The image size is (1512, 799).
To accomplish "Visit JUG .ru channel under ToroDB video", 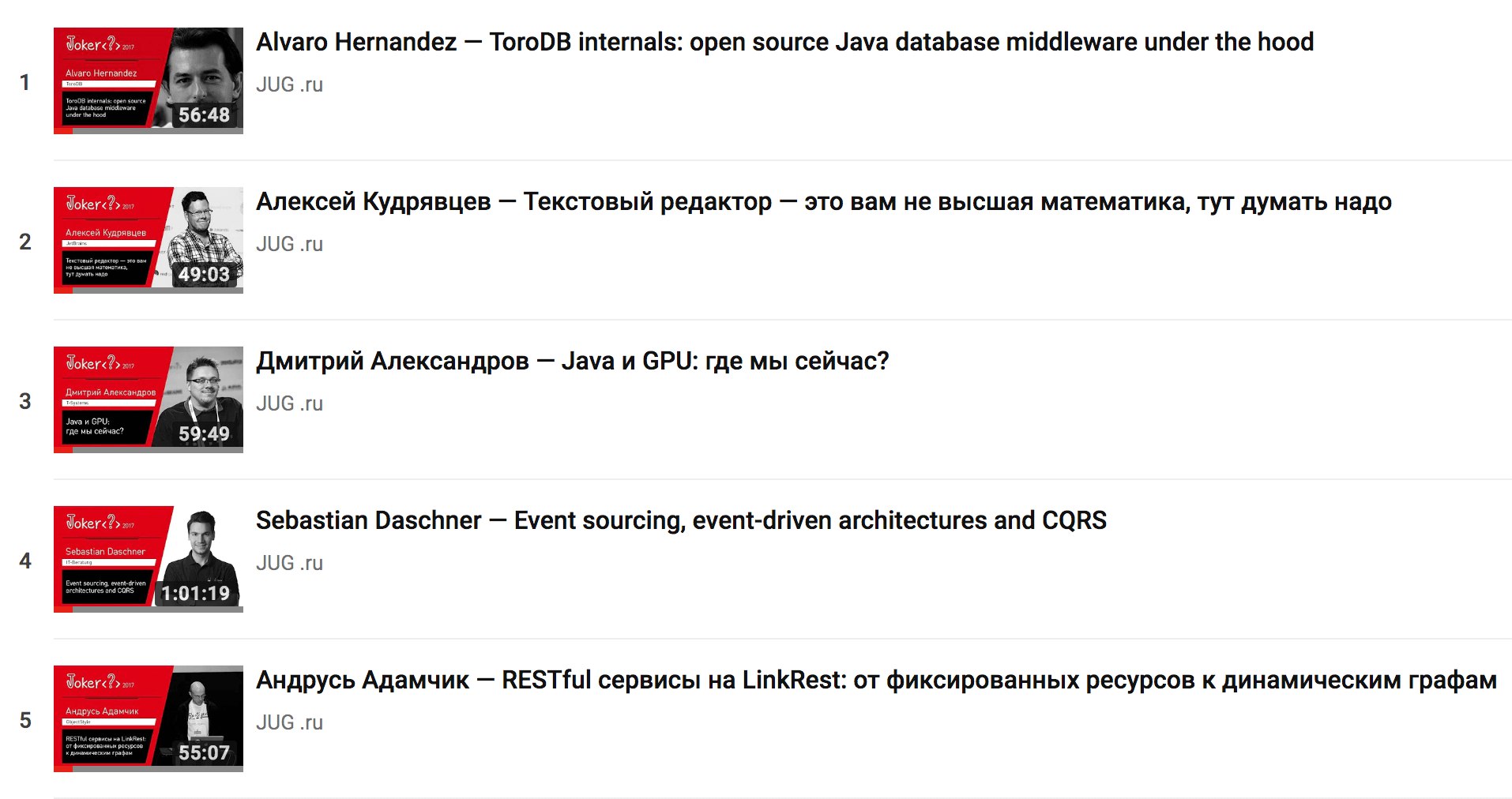I will point(289,85).
